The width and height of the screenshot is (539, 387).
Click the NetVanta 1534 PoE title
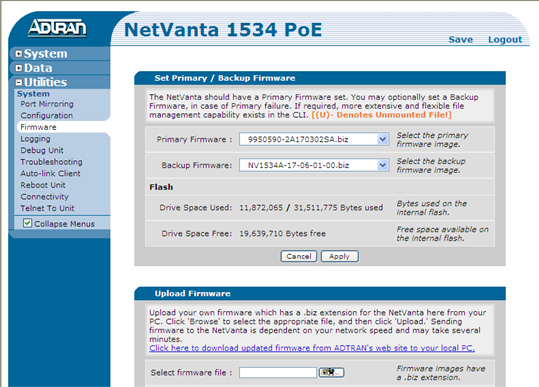point(223,30)
